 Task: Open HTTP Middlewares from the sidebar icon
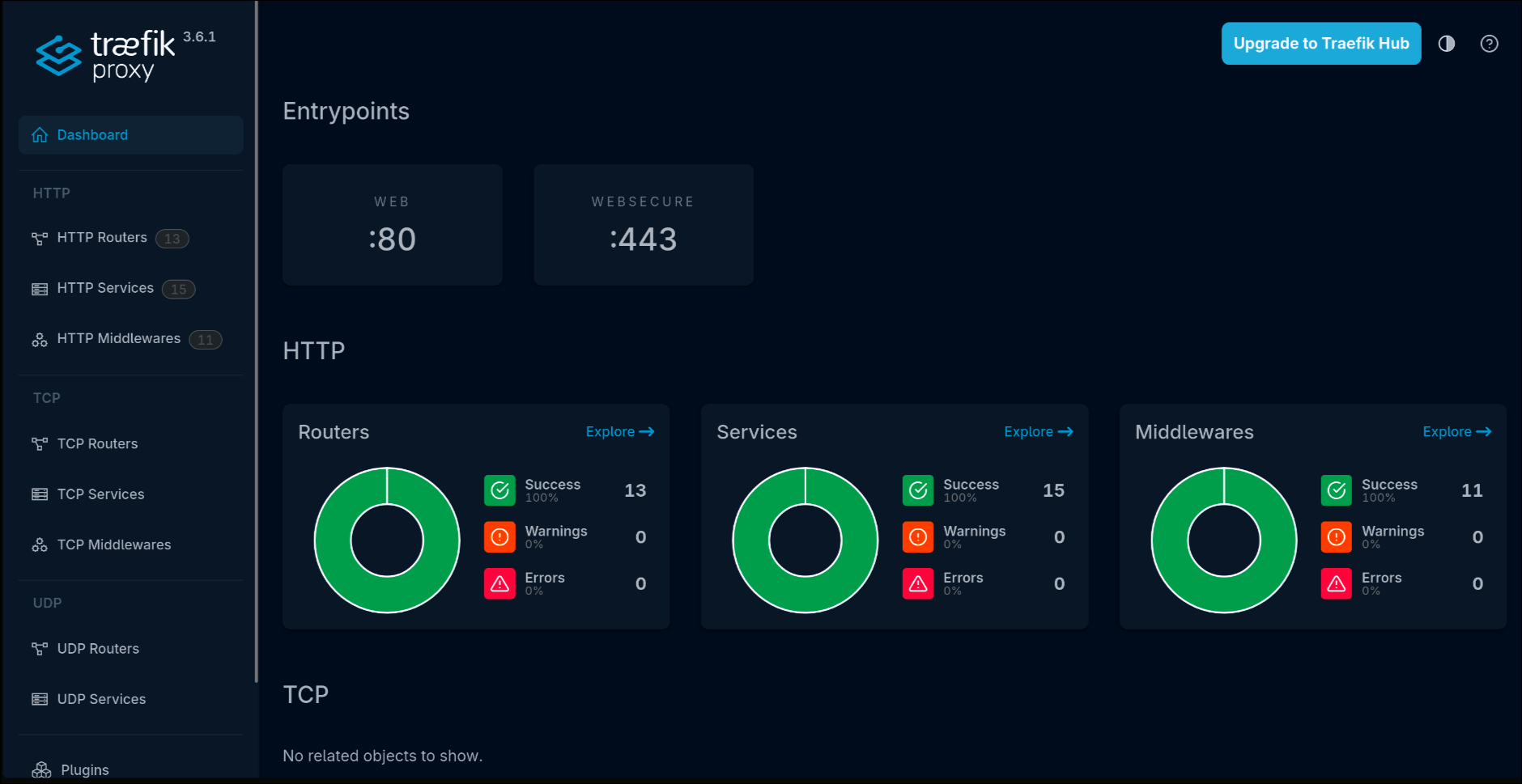[40, 339]
